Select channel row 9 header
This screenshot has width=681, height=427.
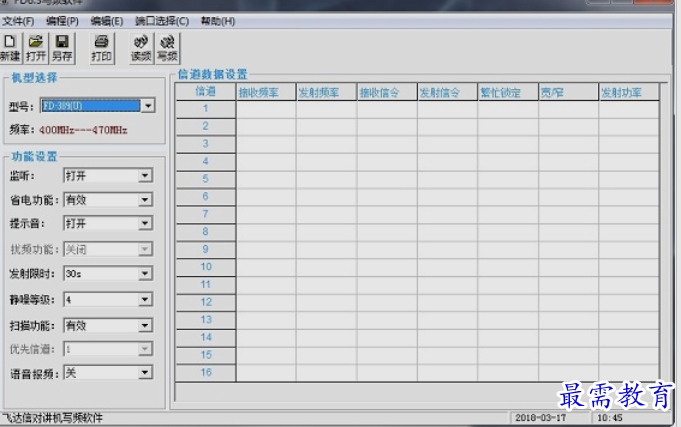click(x=206, y=250)
